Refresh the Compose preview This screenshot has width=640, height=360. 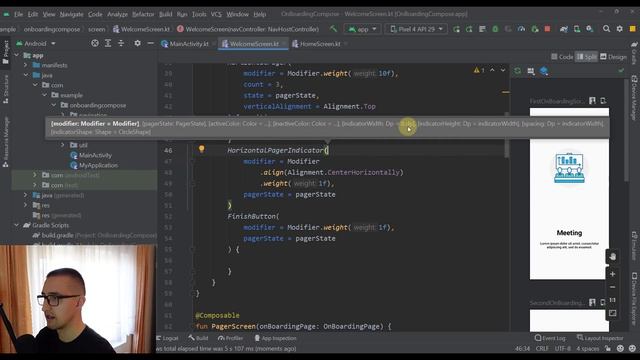pyautogui.click(x=518, y=71)
